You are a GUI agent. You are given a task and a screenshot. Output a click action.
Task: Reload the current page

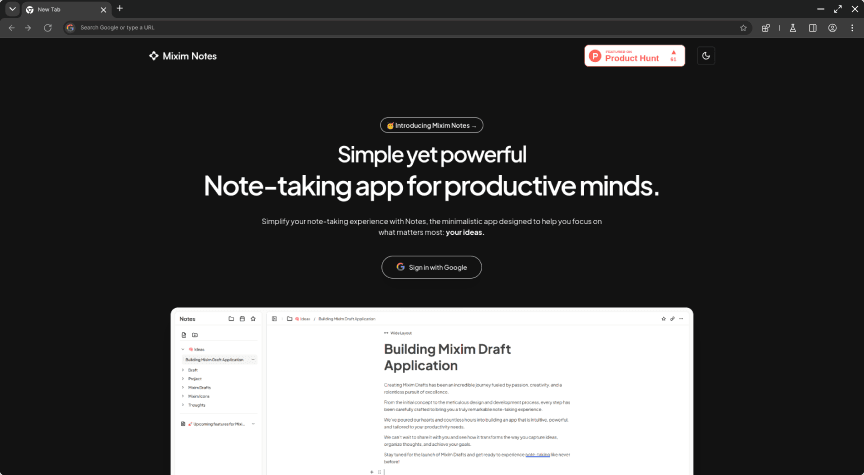pyautogui.click(x=48, y=28)
